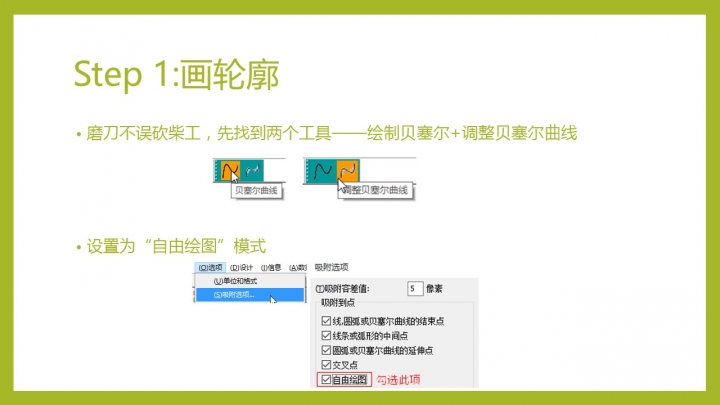Toggle the 线条或弧形的中间点 checkbox
This screenshot has height=405, width=720.
click(x=326, y=336)
